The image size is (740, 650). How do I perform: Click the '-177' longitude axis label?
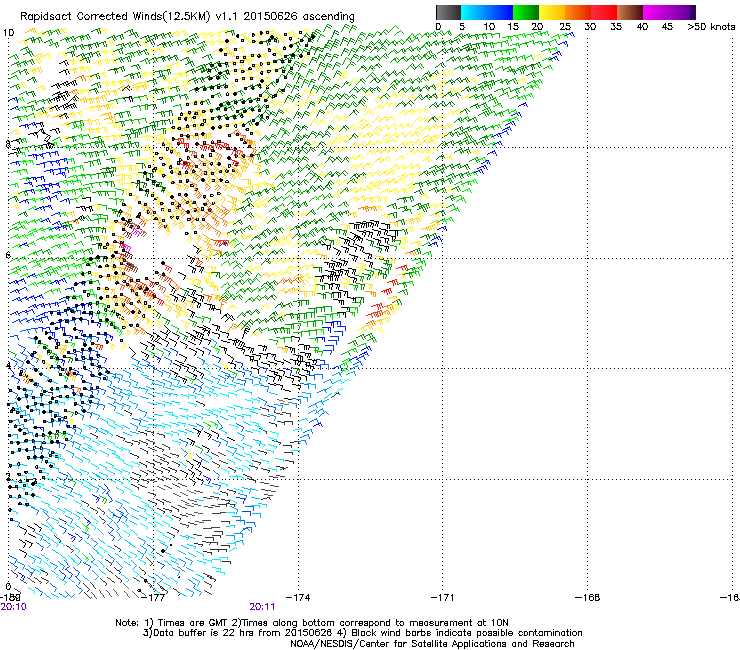click(x=154, y=598)
